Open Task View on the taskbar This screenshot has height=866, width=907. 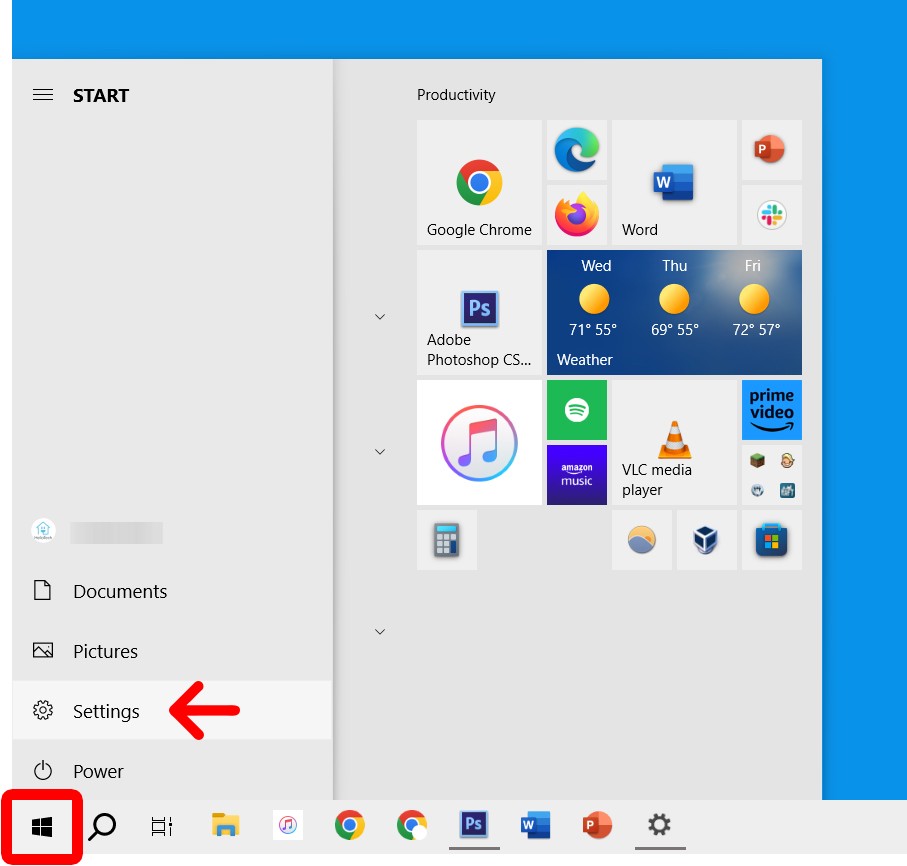click(162, 826)
